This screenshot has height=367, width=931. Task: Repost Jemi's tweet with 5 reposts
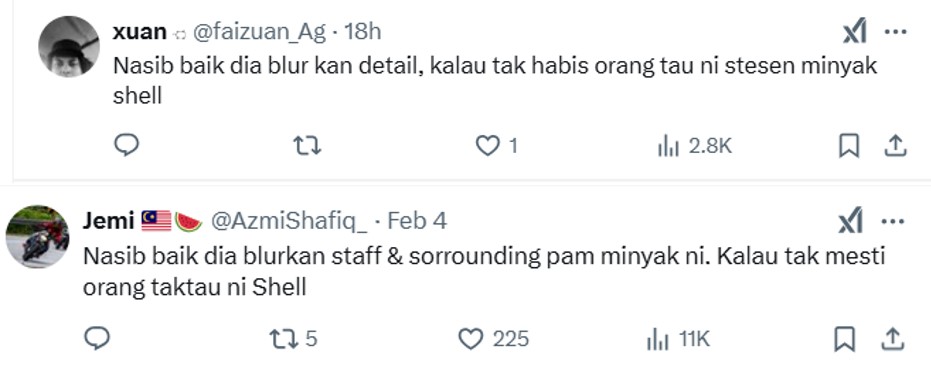point(293,339)
